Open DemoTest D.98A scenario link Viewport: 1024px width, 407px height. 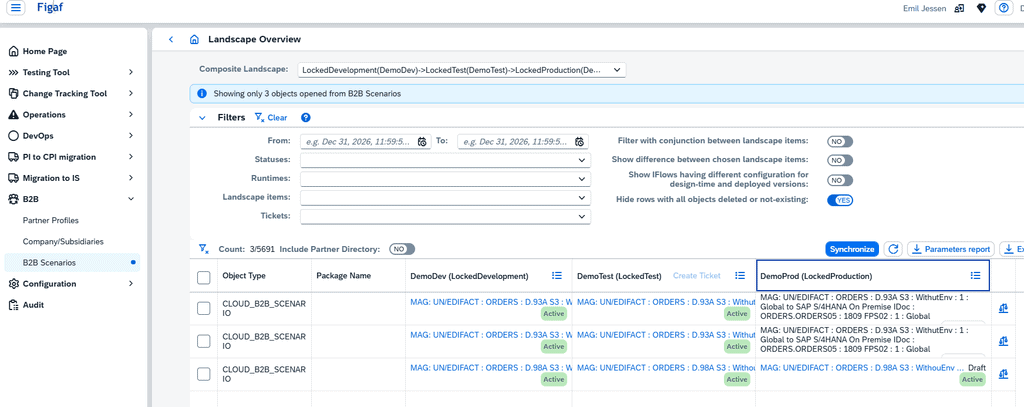point(666,368)
